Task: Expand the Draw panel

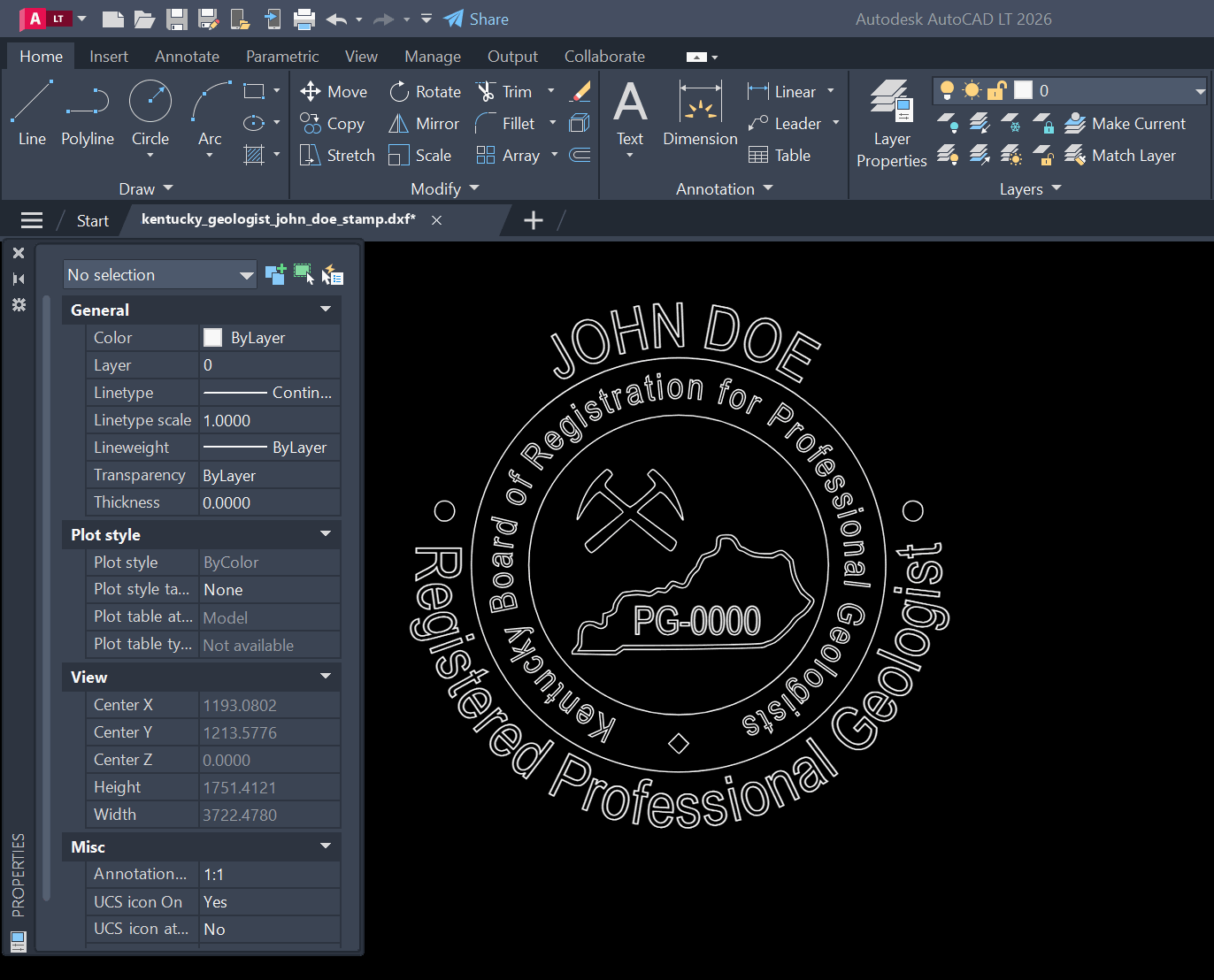Action: 146,188
